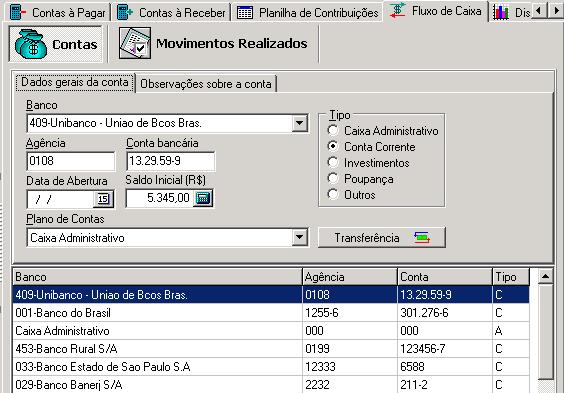Click table scrollbar up arrow
Viewport: 564px width, 393px height.
[545, 276]
